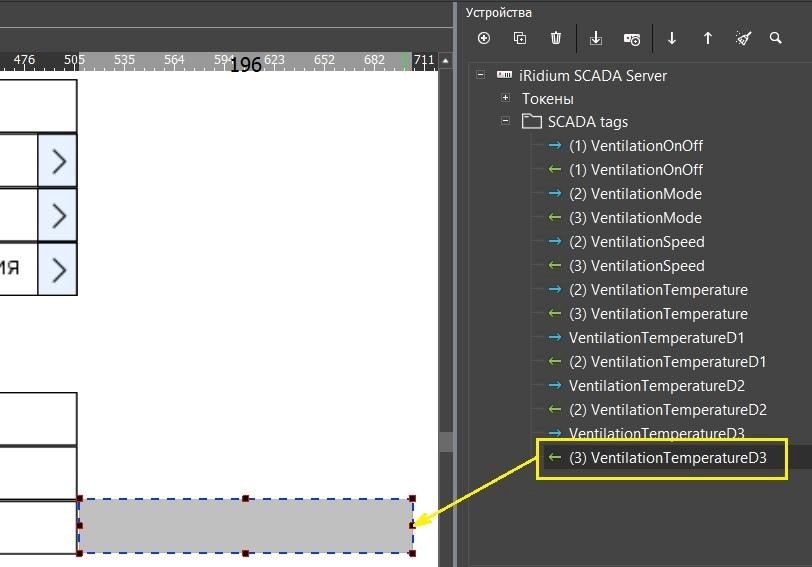812x567 pixels.
Task: Click the canvas vertical scrollbar thumb
Action: [x=447, y=441]
